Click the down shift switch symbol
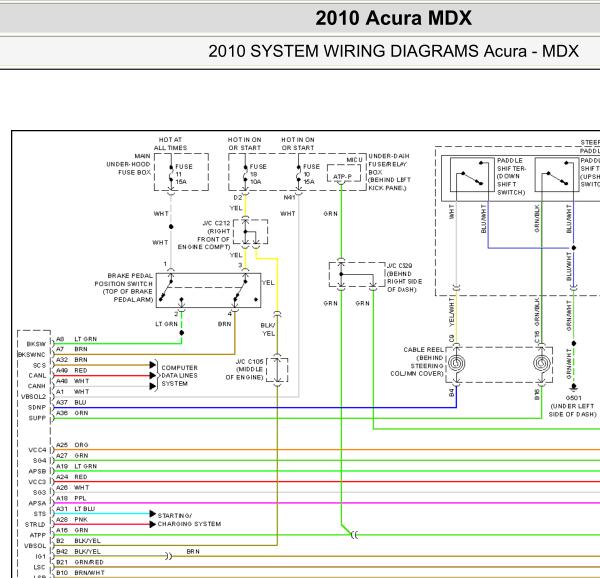 [x=470, y=174]
